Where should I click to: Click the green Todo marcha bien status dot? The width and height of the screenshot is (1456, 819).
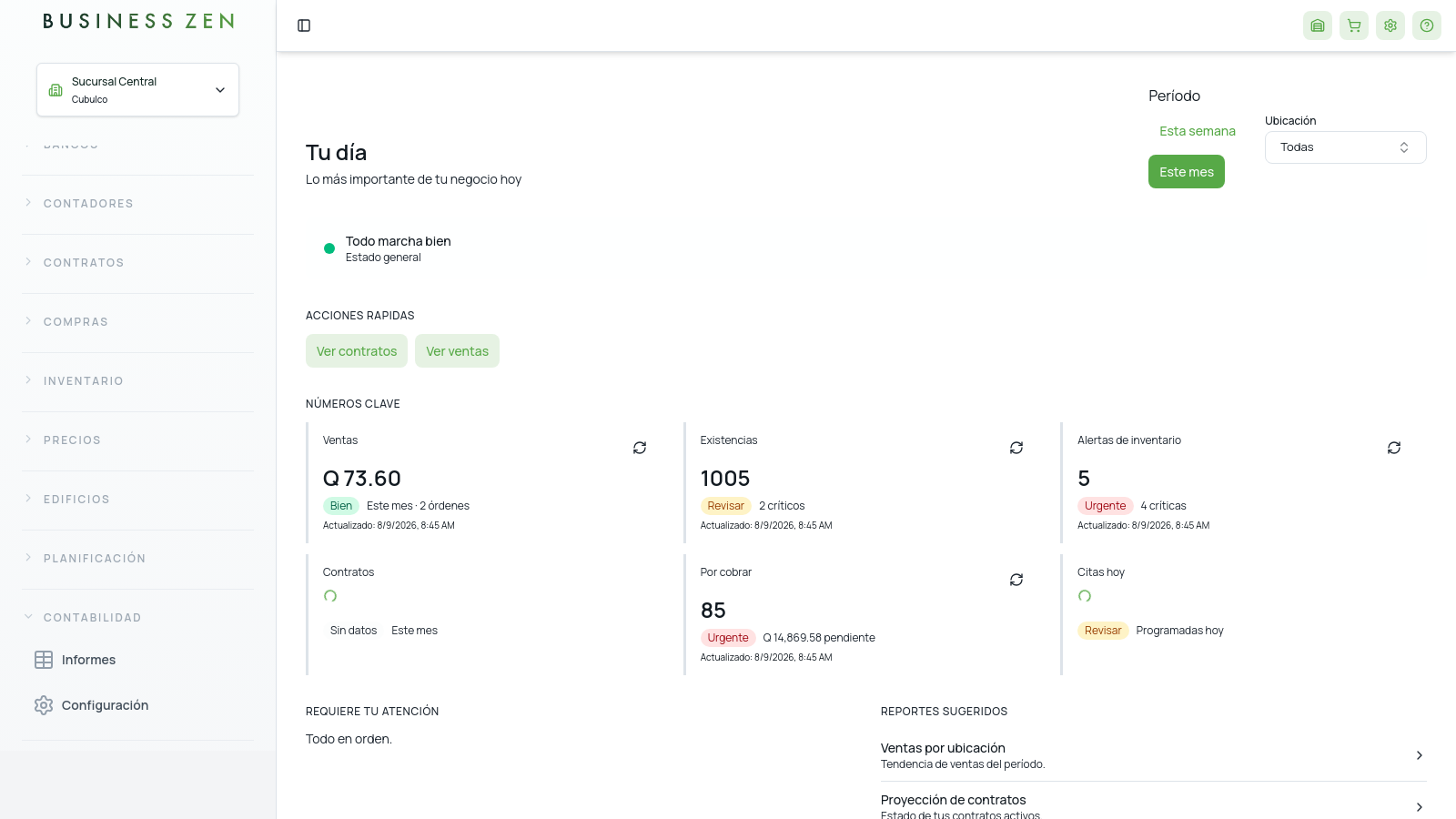[x=329, y=248]
